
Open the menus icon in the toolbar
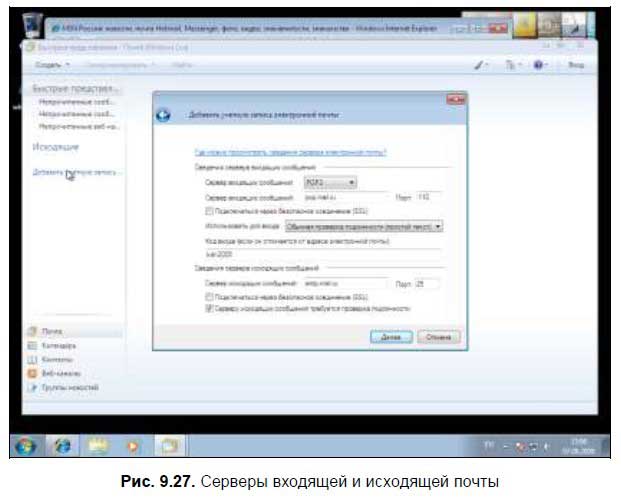click(x=512, y=65)
